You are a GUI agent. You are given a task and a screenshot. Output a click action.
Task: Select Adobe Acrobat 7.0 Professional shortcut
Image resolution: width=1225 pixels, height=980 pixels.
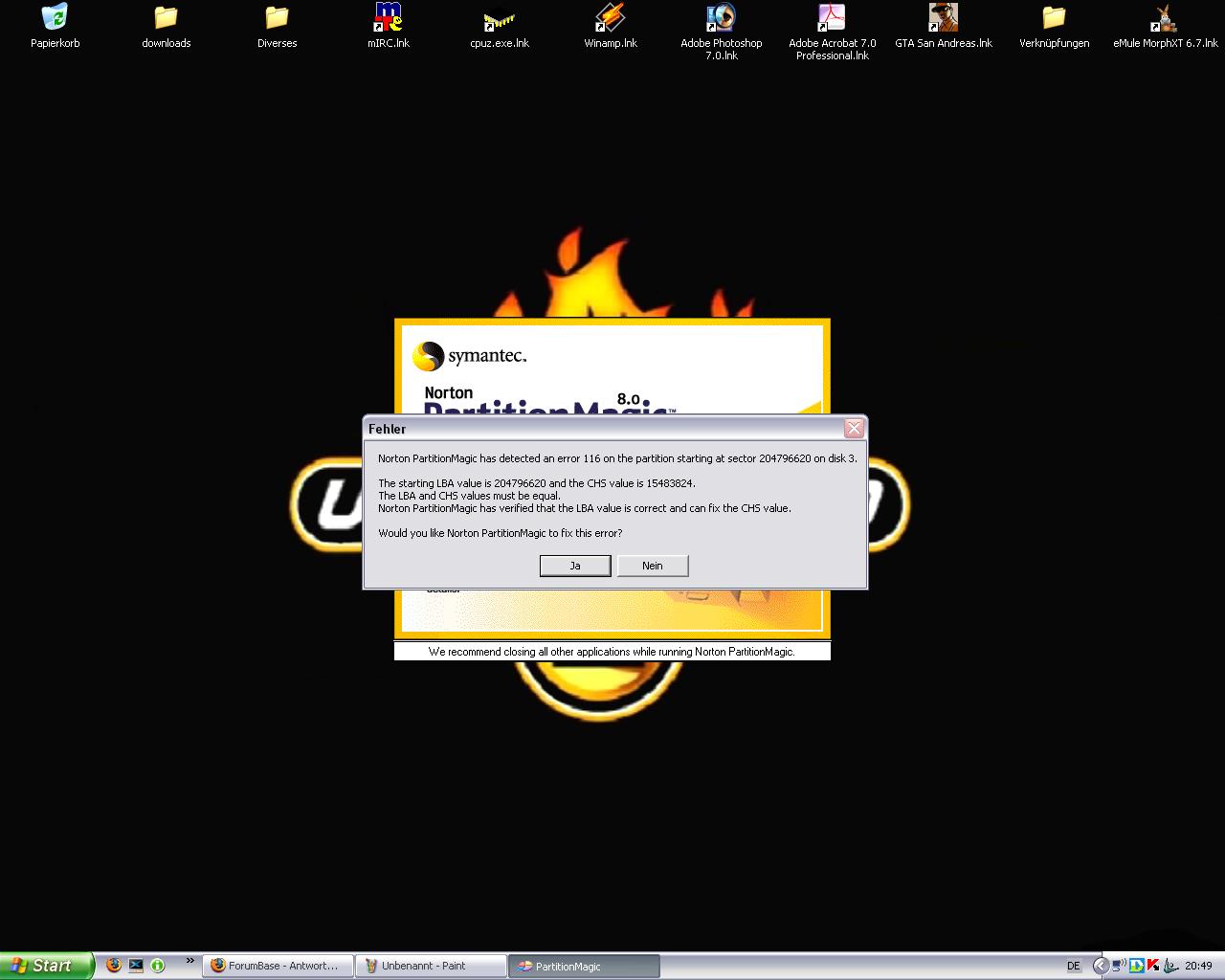(832, 32)
